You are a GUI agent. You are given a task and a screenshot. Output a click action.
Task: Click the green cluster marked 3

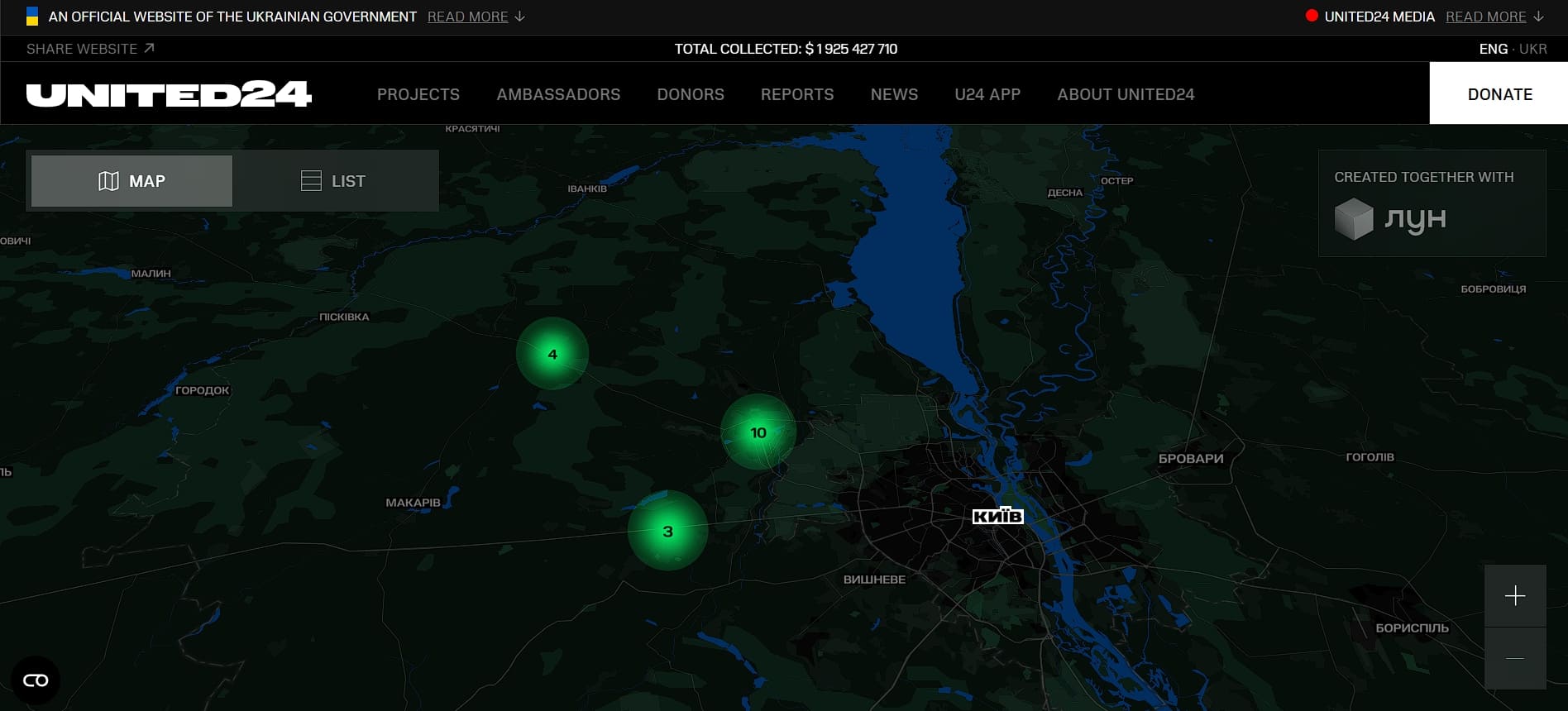tap(667, 531)
